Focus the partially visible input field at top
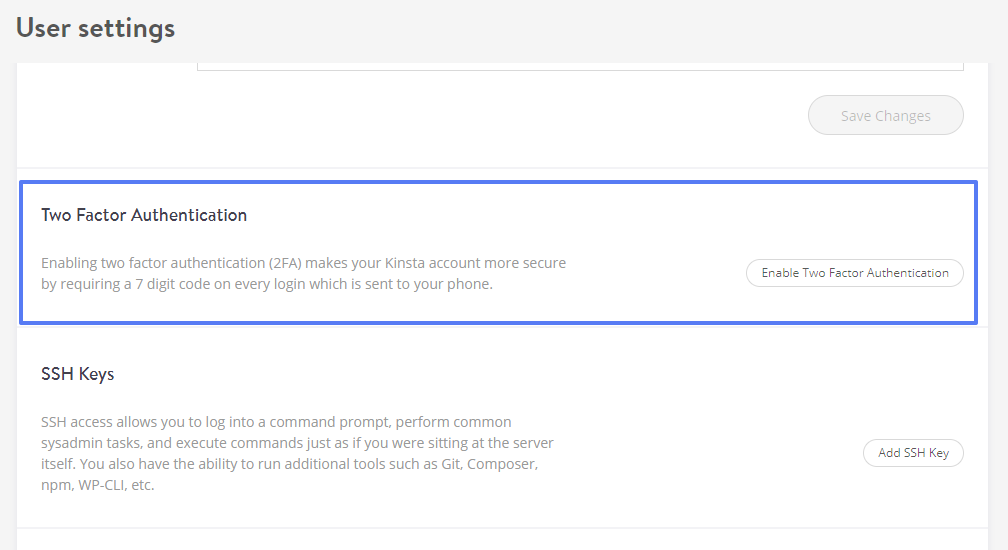 click(580, 66)
